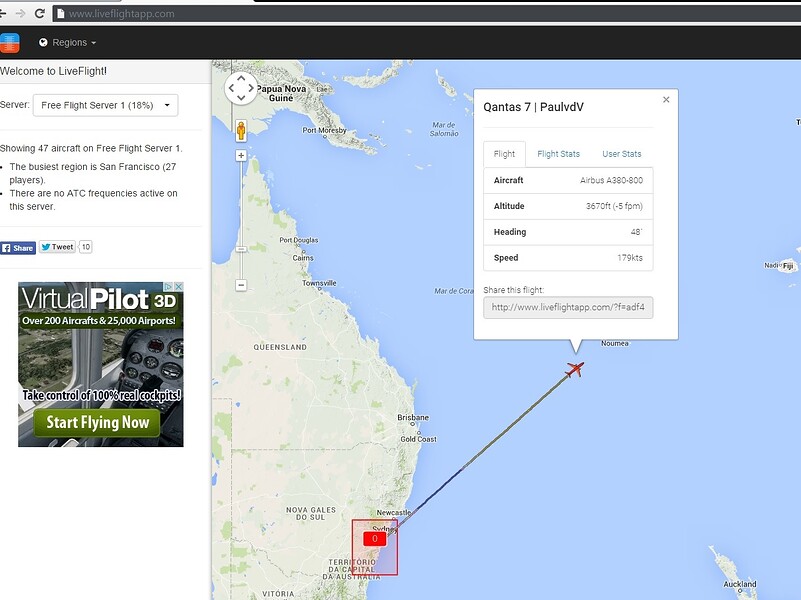Switch to the Flight Stats tab
The image size is (801, 600).
point(558,154)
